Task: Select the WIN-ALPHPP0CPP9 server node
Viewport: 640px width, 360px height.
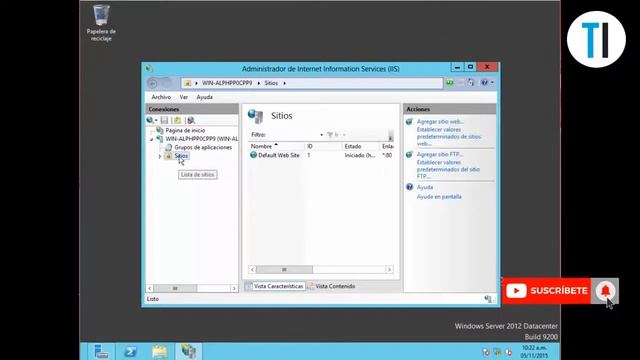Action: coord(202,139)
